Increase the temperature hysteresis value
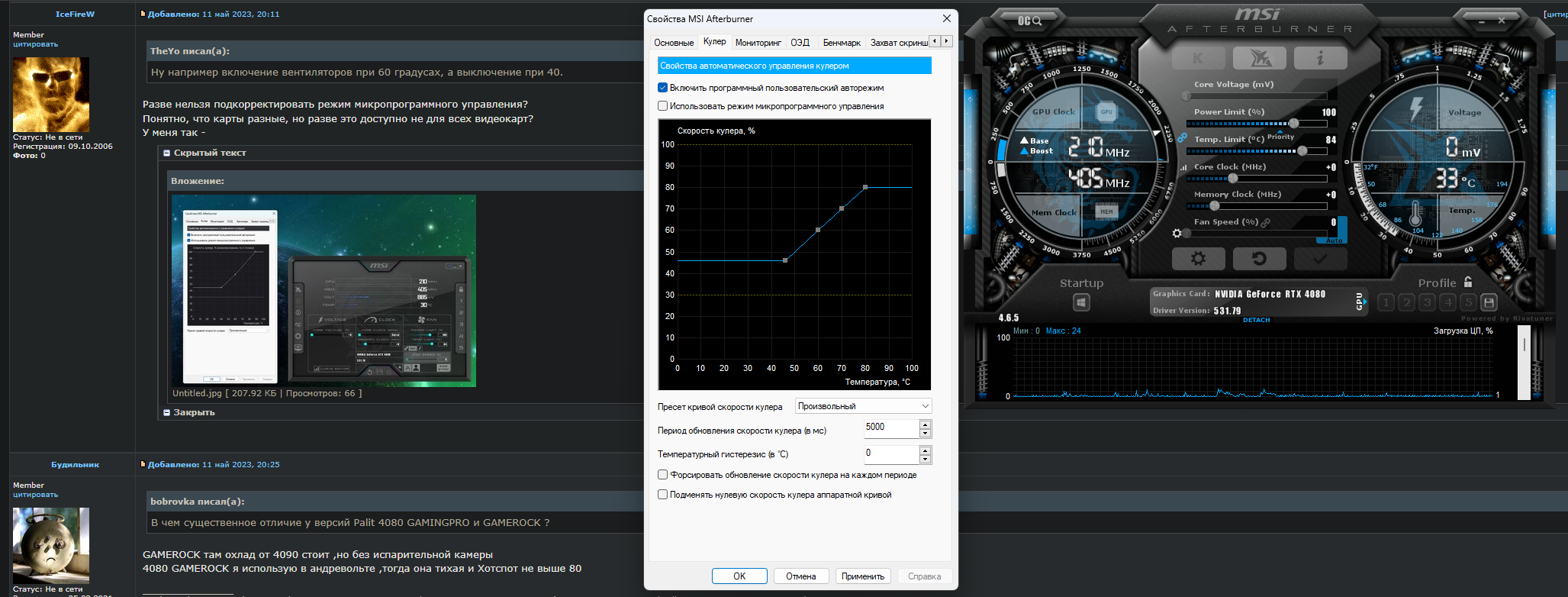Screen dimensions: 1568x597 pos(926,450)
